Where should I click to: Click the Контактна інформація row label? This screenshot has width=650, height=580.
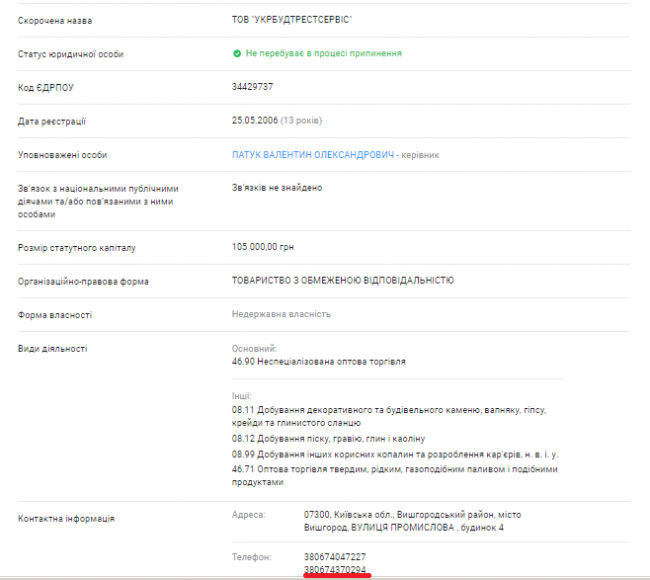pyautogui.click(x=66, y=518)
